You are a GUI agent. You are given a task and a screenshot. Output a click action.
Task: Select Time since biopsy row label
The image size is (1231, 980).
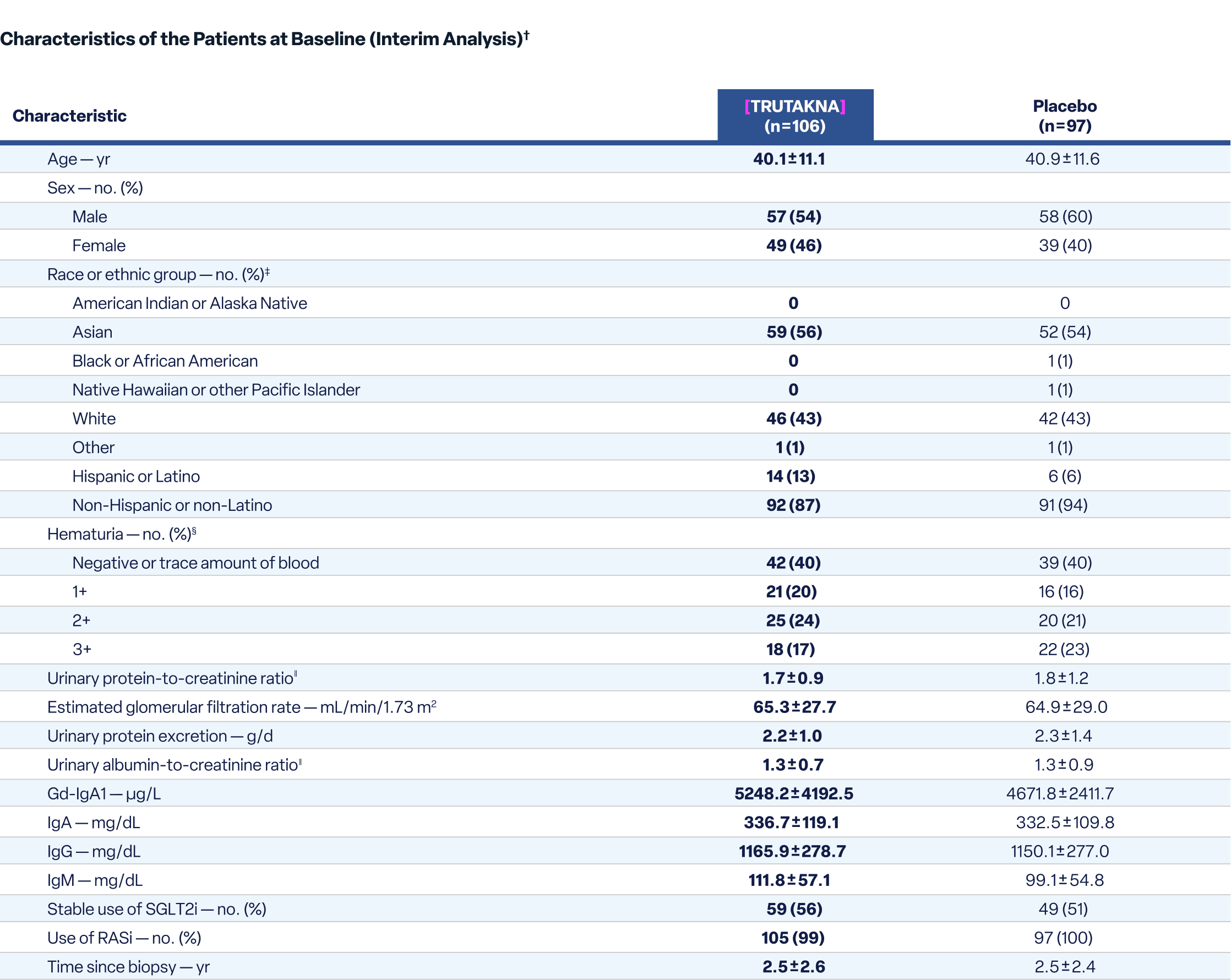pos(128,966)
